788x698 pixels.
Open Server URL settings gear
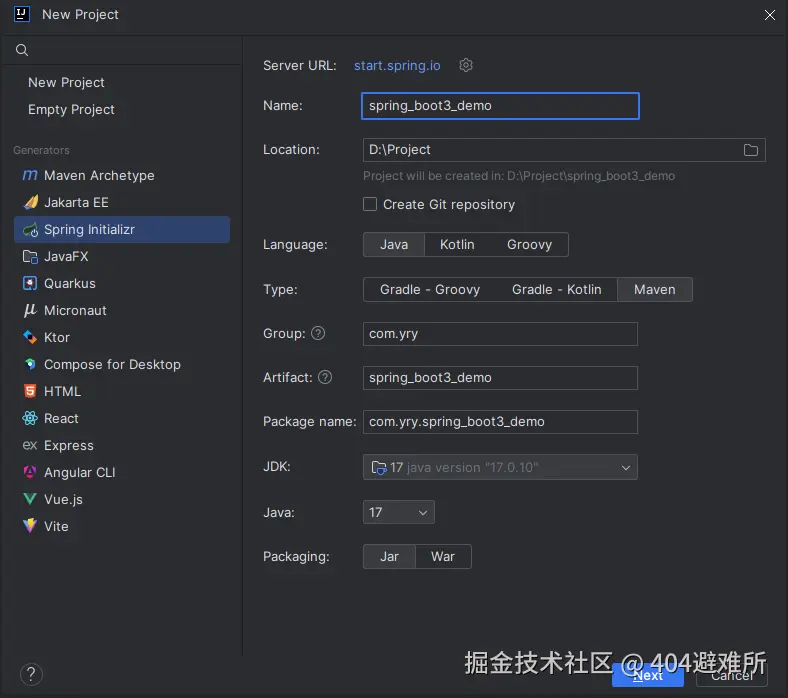click(466, 65)
